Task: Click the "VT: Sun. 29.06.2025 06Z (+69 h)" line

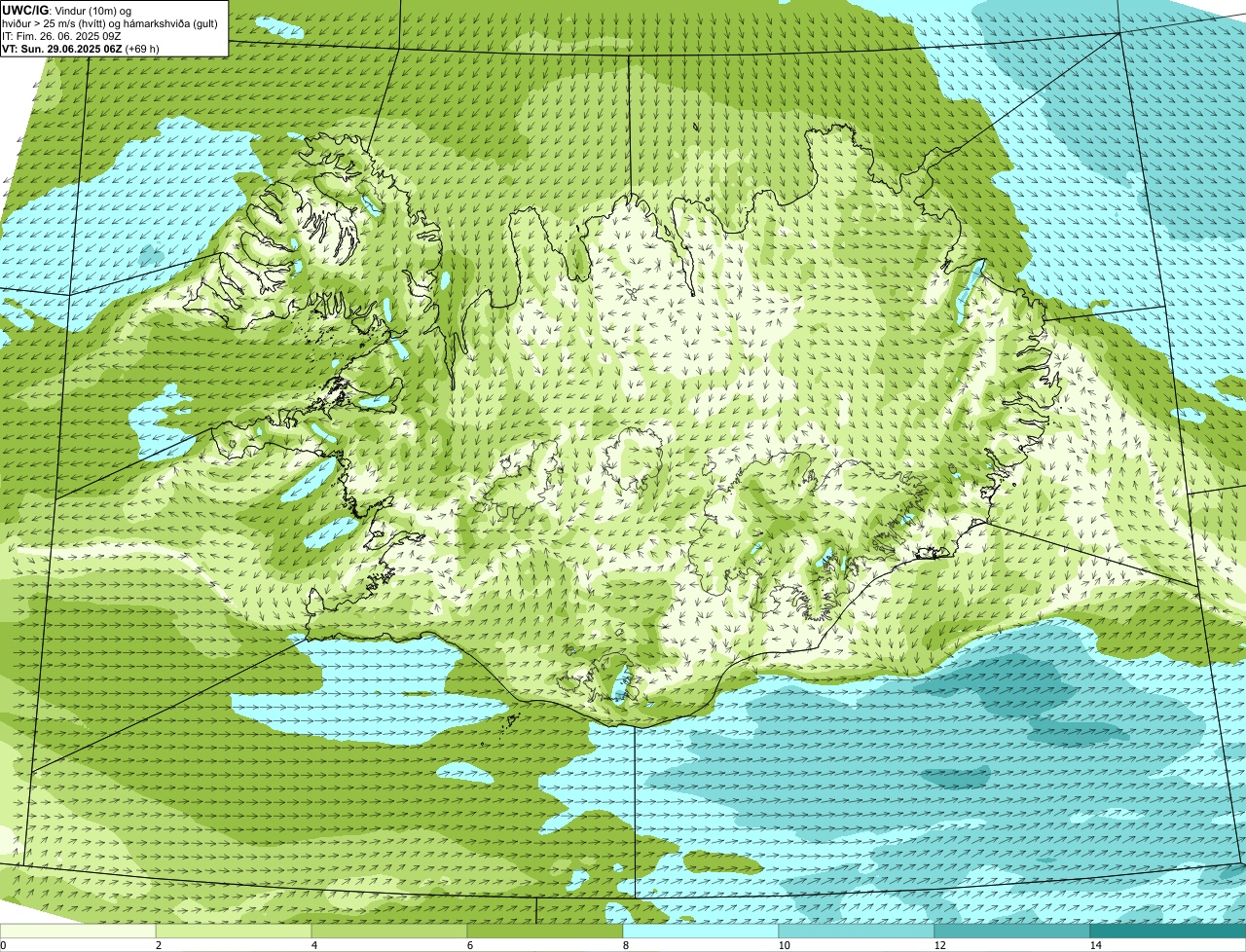Action: [81, 48]
